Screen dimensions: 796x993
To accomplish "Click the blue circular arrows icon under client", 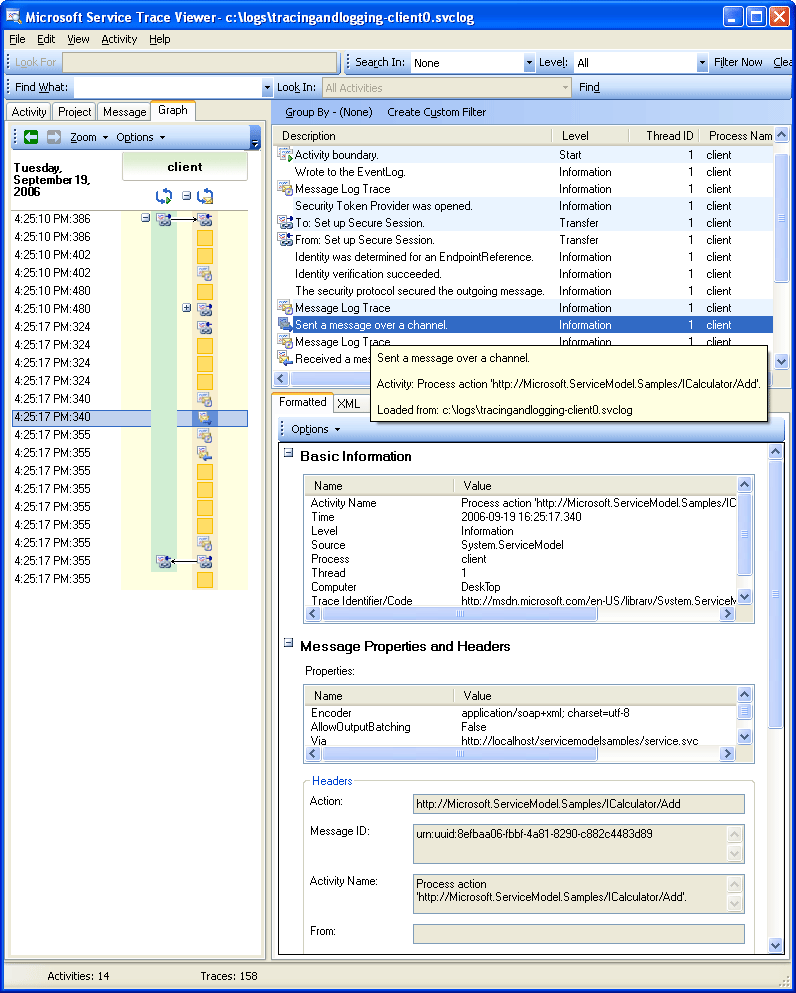I will (164, 196).
